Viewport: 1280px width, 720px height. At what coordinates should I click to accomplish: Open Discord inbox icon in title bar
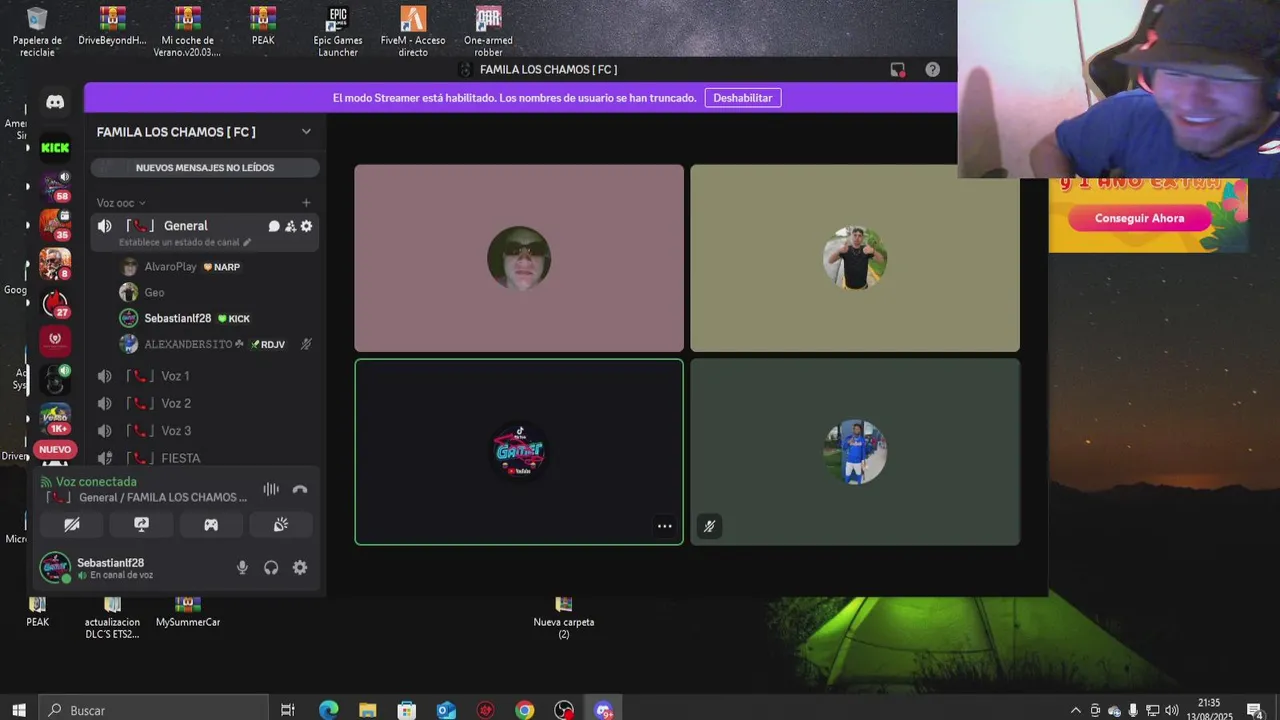[x=897, y=70]
